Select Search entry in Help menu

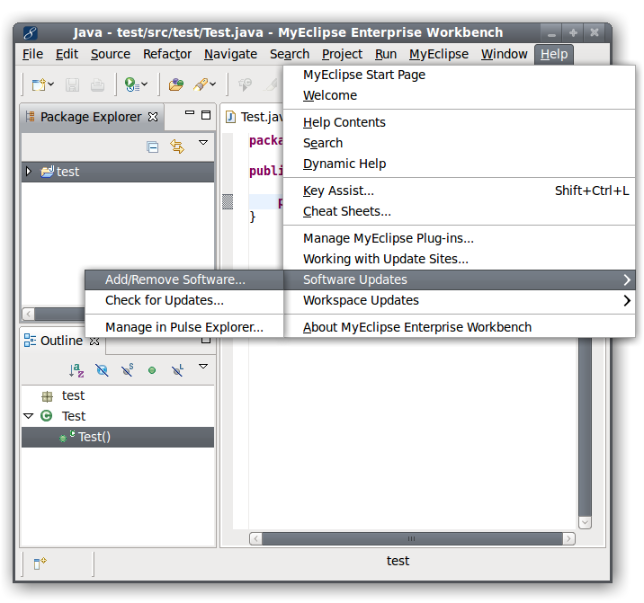tap(459, 143)
